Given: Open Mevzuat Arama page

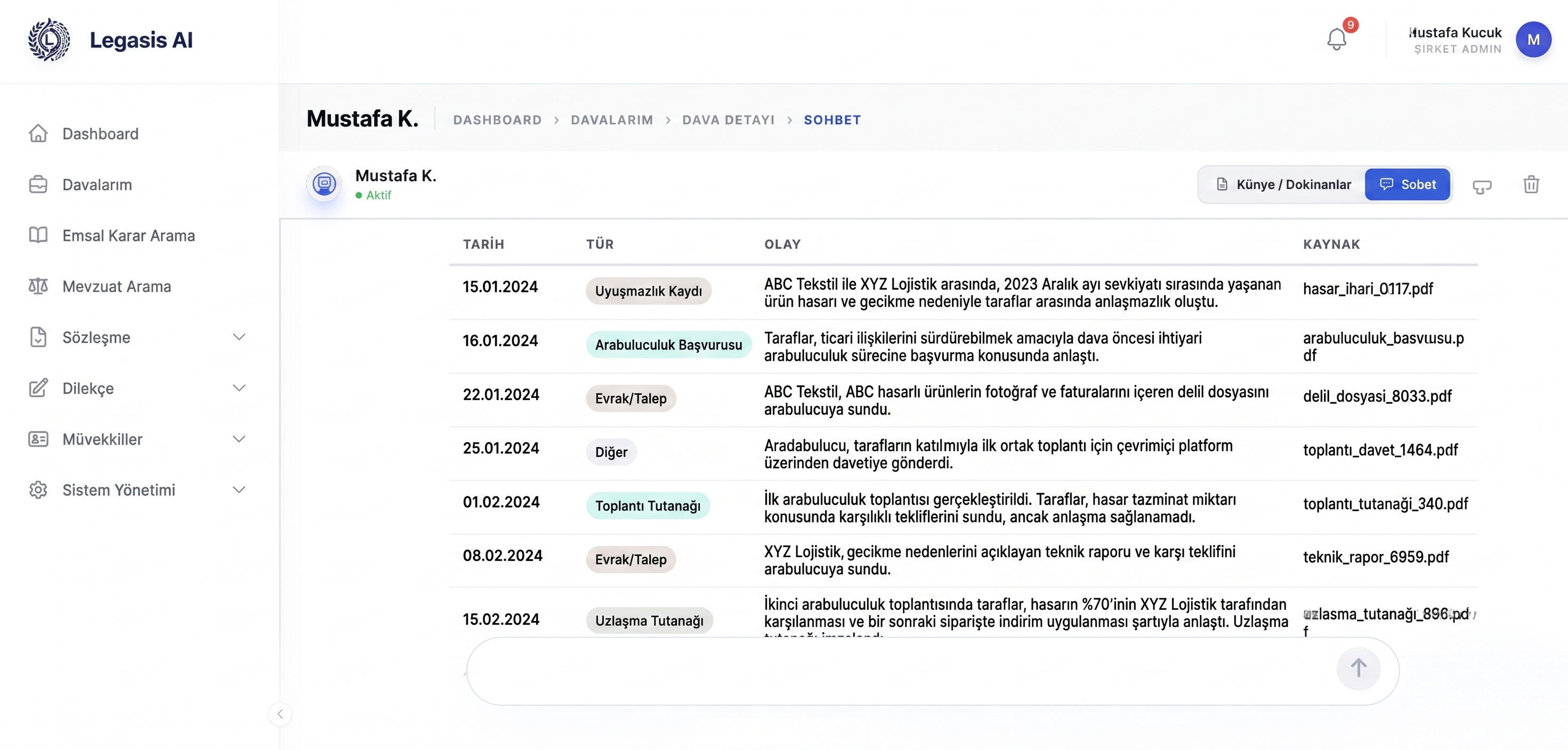Looking at the screenshot, I should (117, 287).
